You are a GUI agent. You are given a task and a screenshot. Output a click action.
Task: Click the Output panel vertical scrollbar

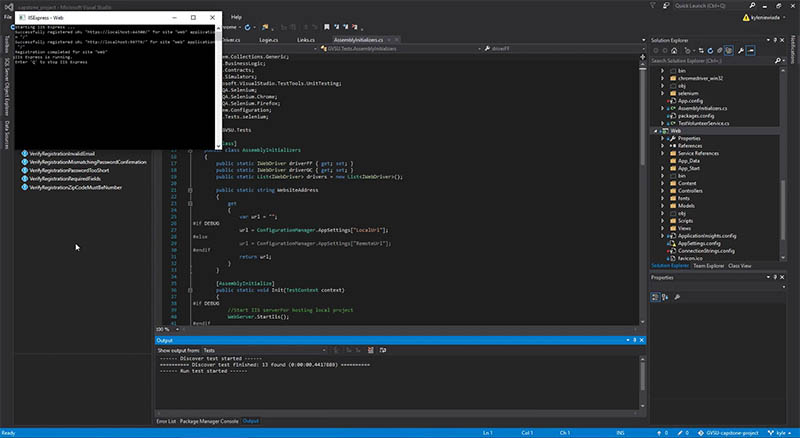click(x=642, y=382)
